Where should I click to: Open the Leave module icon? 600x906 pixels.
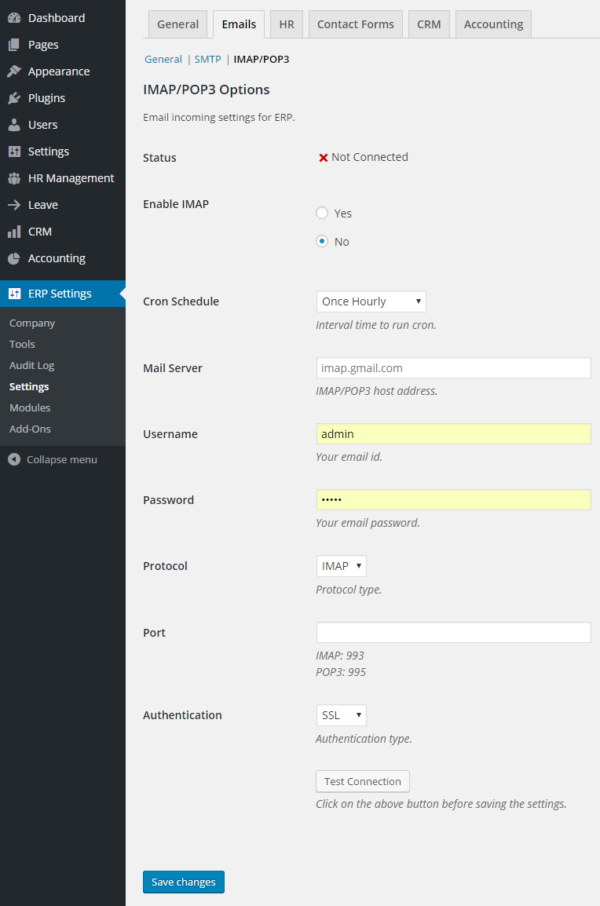pyautogui.click(x=14, y=204)
